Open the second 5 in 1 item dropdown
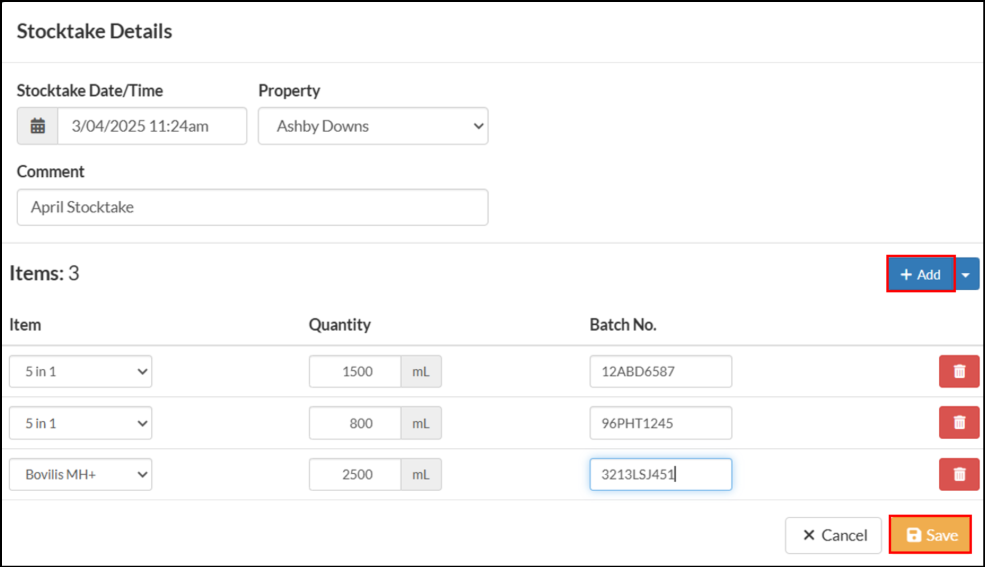The image size is (985, 567). pos(80,423)
